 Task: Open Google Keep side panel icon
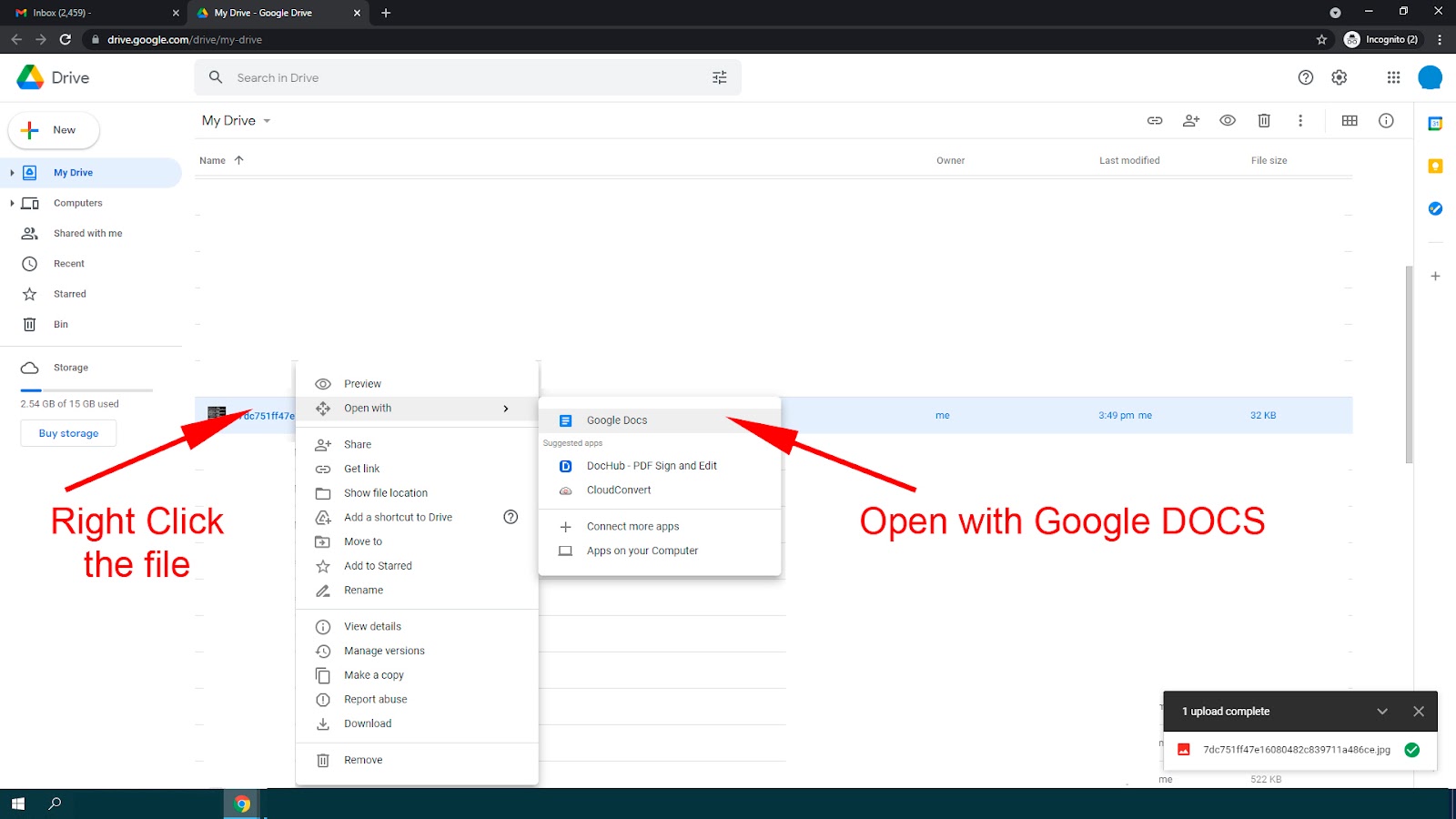pos(1435,166)
